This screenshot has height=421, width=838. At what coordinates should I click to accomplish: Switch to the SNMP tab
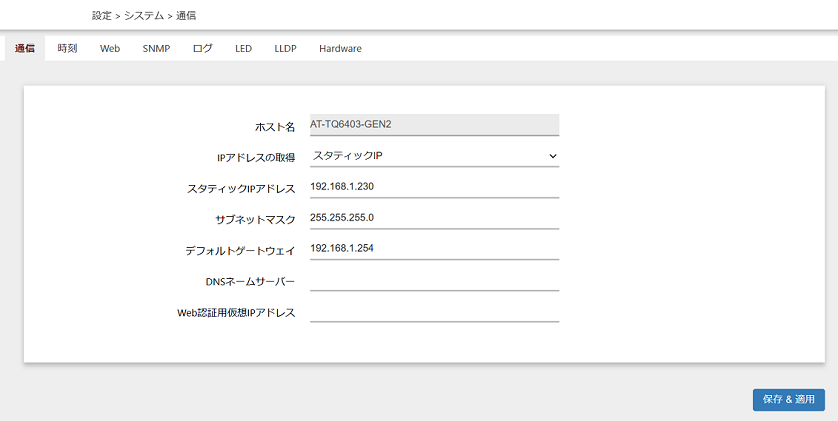pyautogui.click(x=156, y=48)
